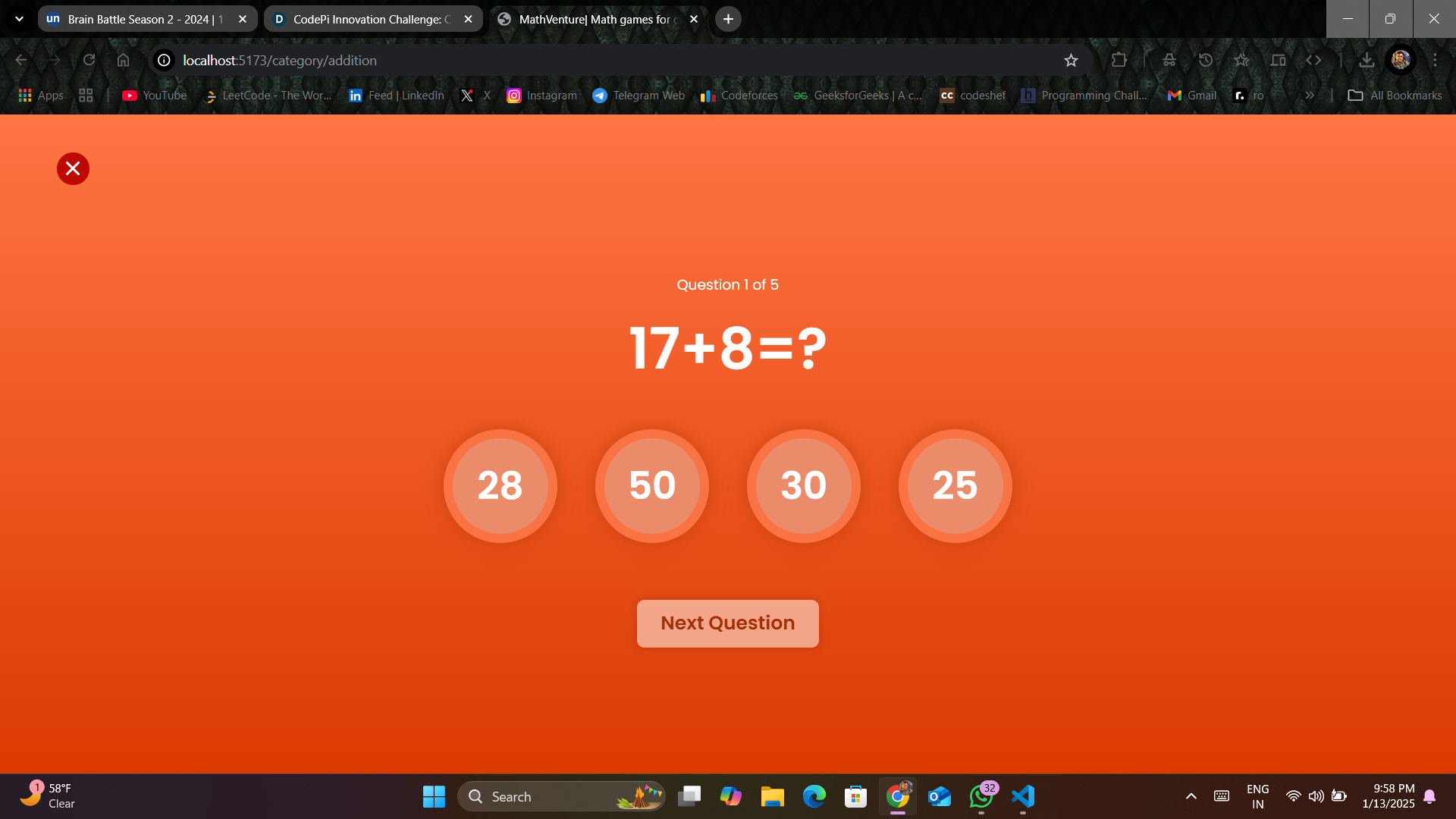Expand hidden bookmarks chevron

tap(1309, 96)
